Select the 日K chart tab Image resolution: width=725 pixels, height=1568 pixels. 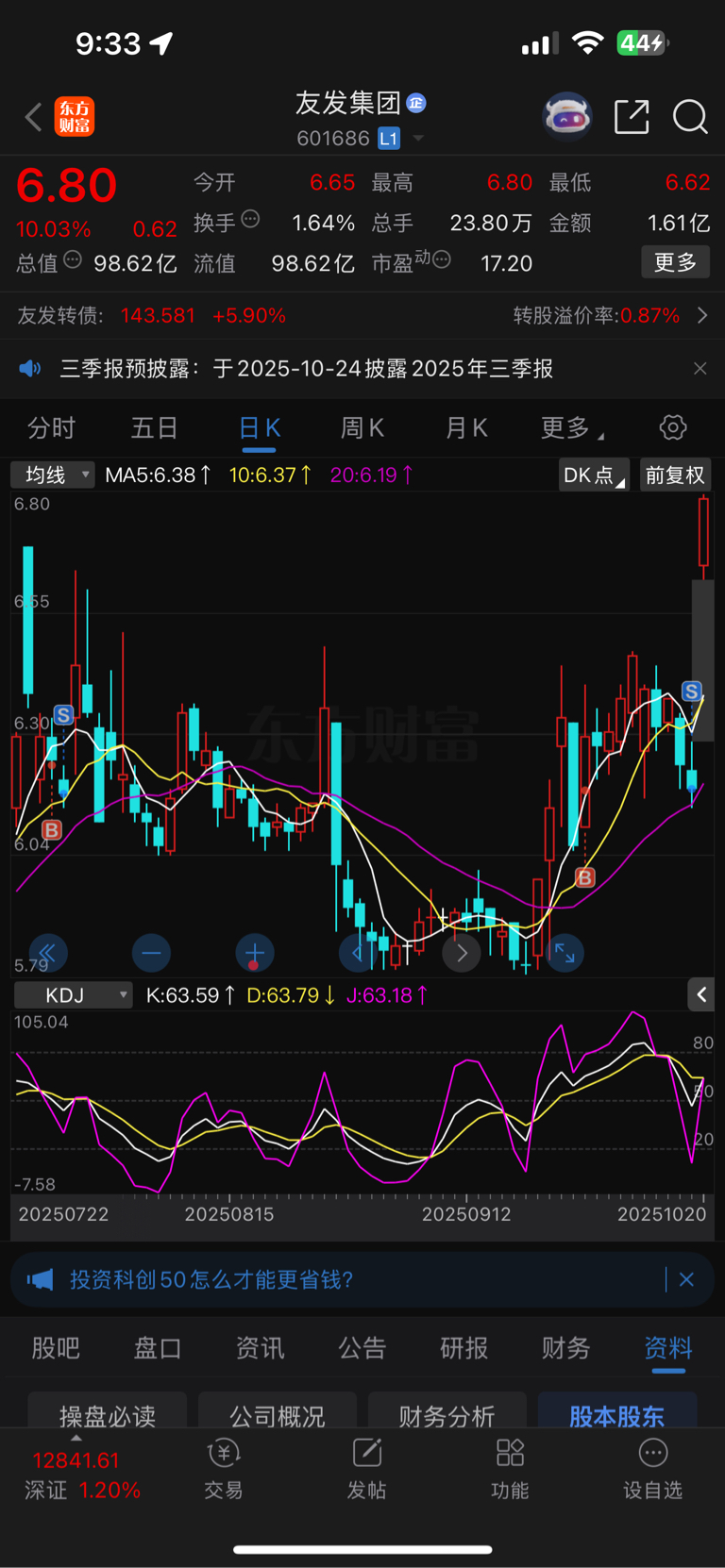pyautogui.click(x=260, y=428)
